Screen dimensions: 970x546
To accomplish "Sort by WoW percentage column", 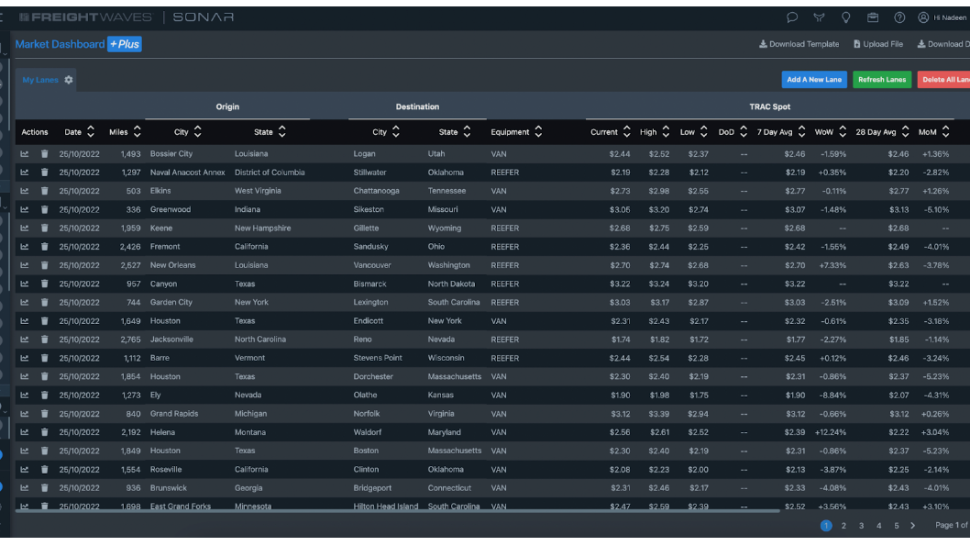I will click(x=830, y=132).
